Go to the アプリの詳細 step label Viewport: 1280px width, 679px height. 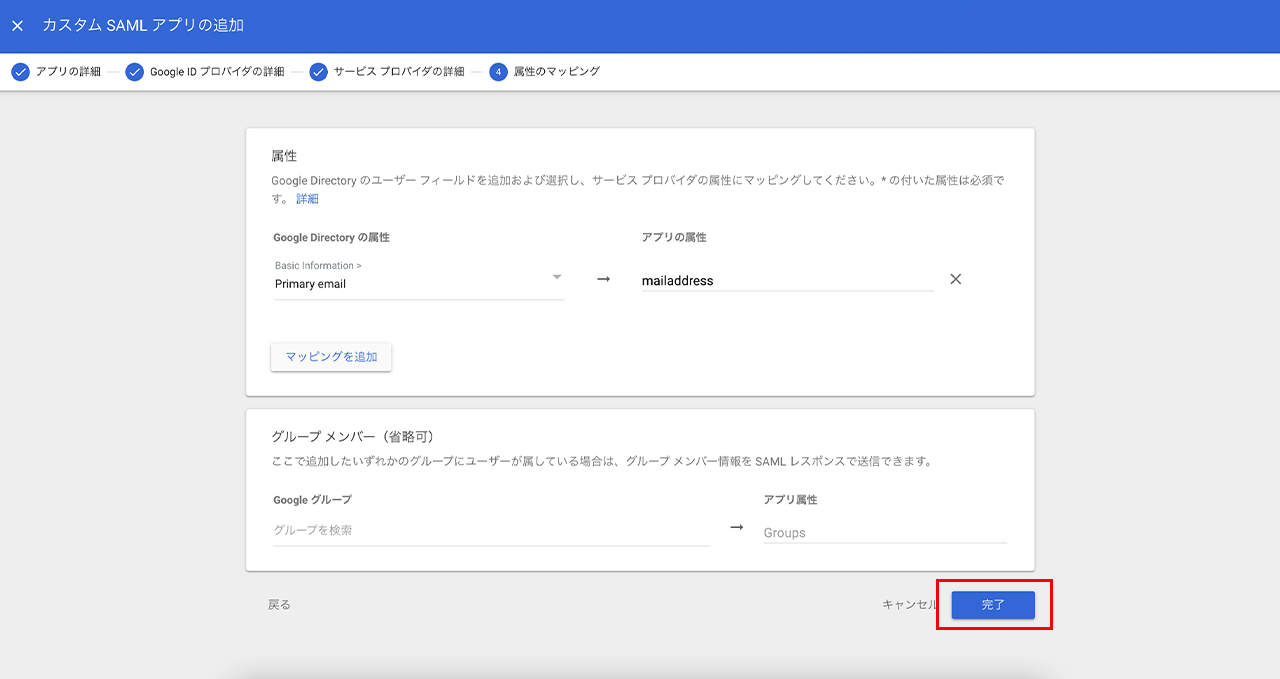[x=68, y=72]
